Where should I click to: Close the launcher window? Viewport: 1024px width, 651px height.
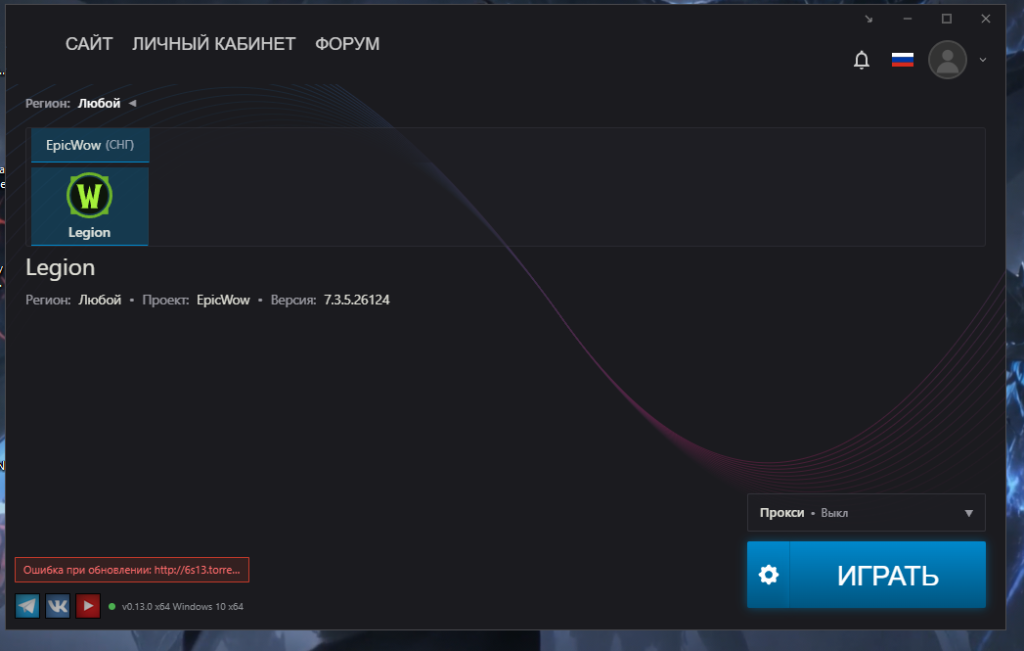(x=985, y=19)
